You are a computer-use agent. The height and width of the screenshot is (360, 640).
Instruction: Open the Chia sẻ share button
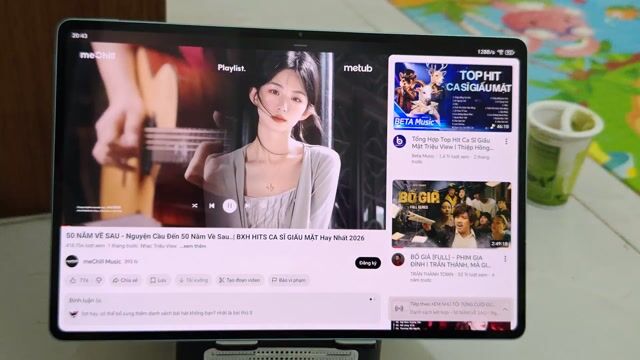(x=125, y=280)
